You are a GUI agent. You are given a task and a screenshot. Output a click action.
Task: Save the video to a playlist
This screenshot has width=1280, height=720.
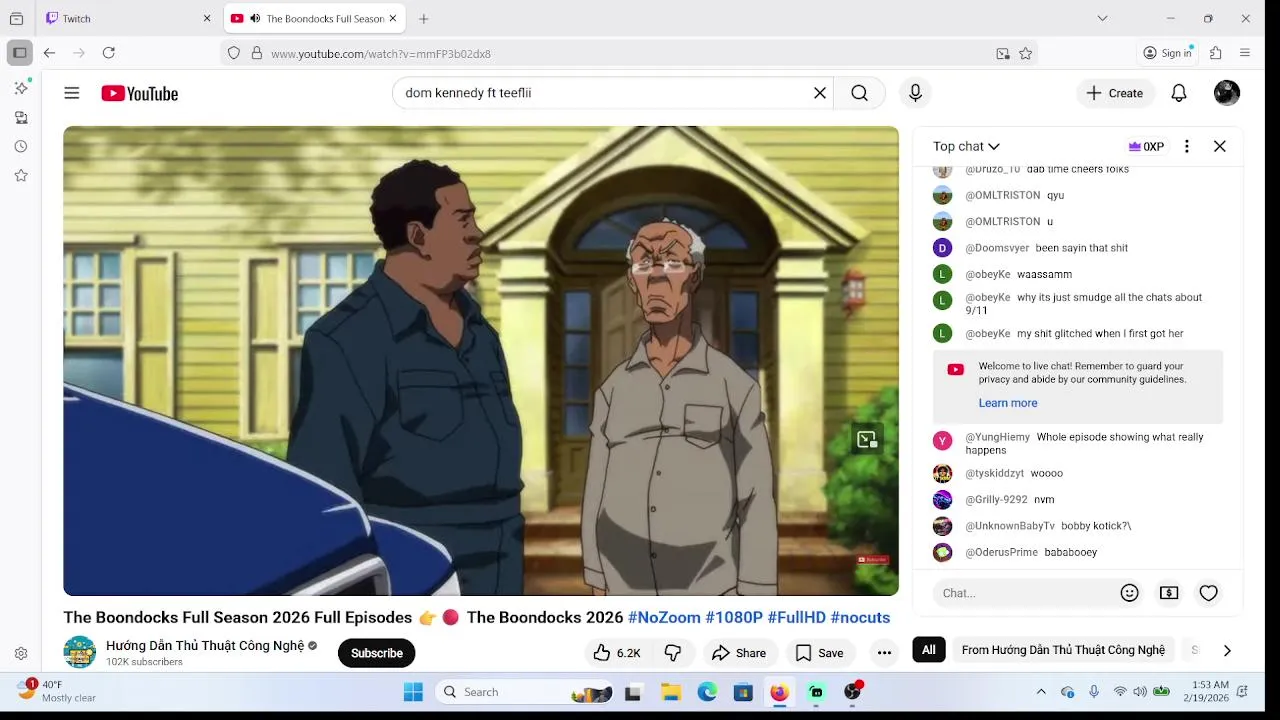pyautogui.click(x=820, y=653)
